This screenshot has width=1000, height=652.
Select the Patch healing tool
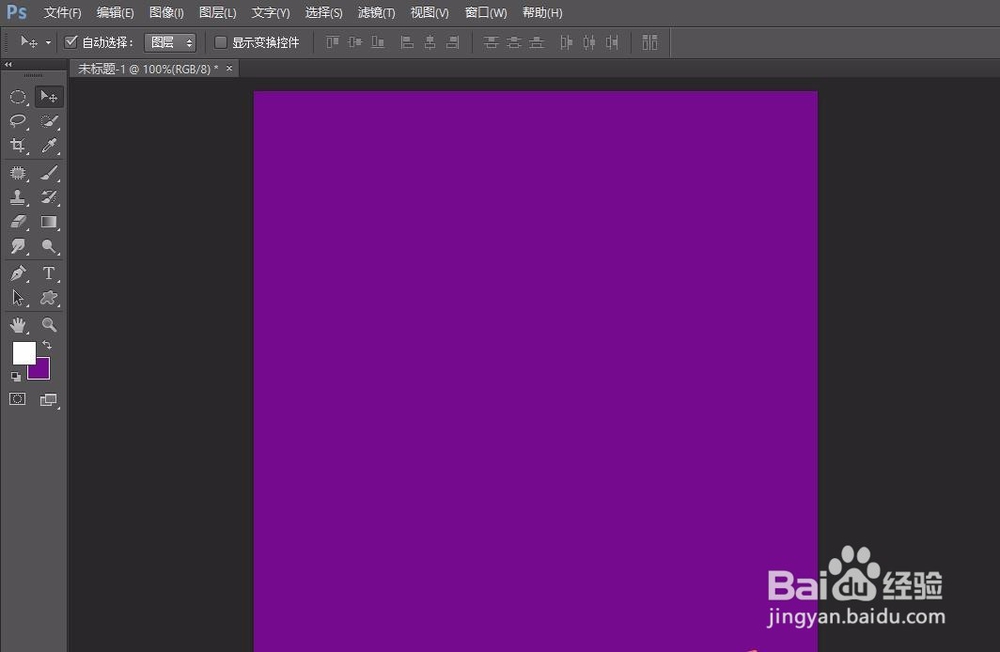pyautogui.click(x=18, y=173)
